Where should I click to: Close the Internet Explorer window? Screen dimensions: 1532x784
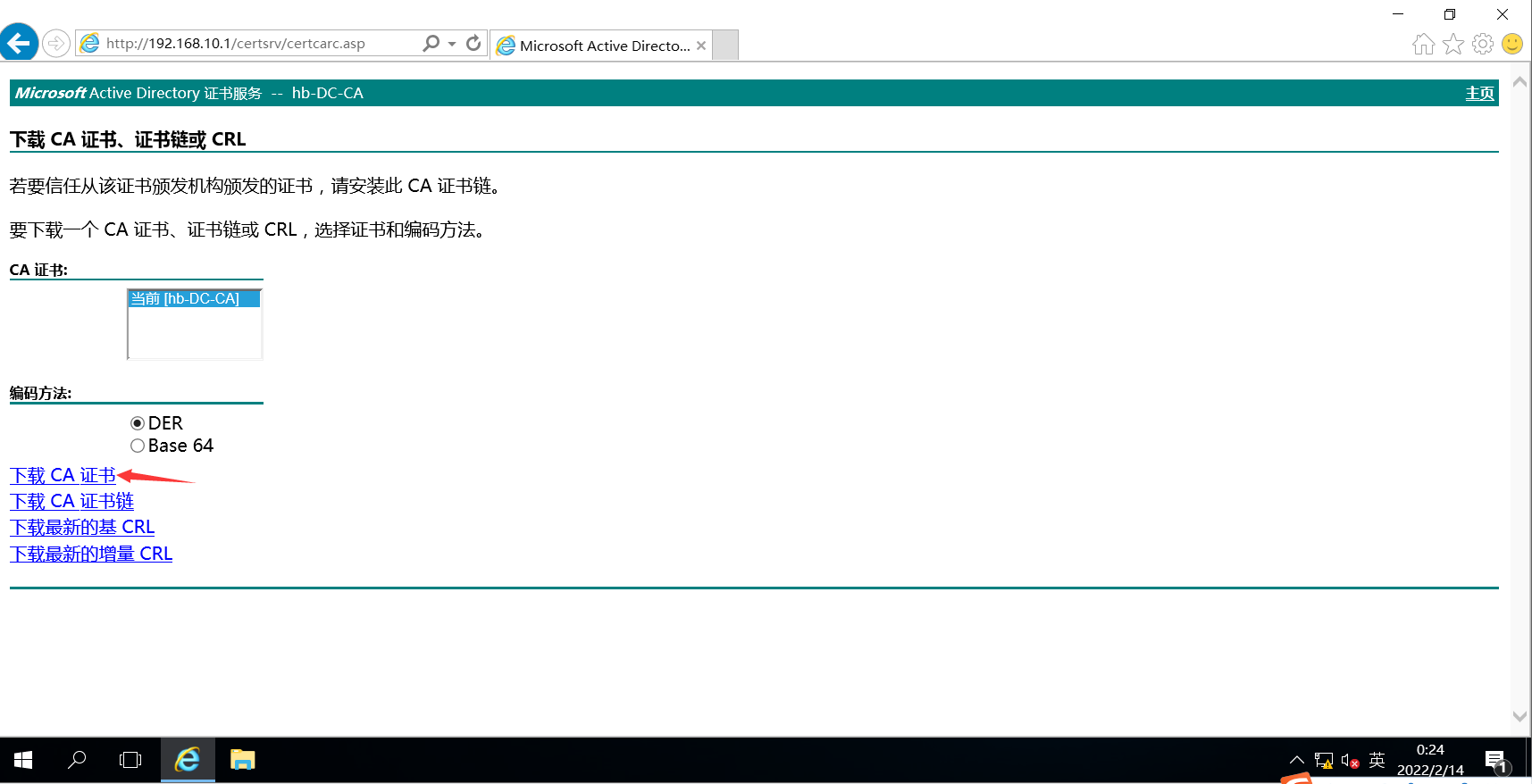coord(1503,14)
